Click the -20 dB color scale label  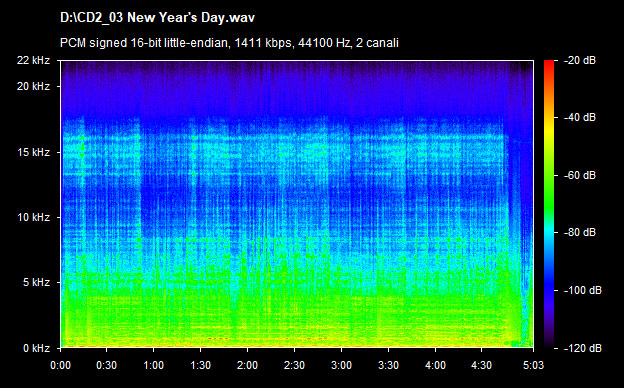pyautogui.click(x=580, y=60)
